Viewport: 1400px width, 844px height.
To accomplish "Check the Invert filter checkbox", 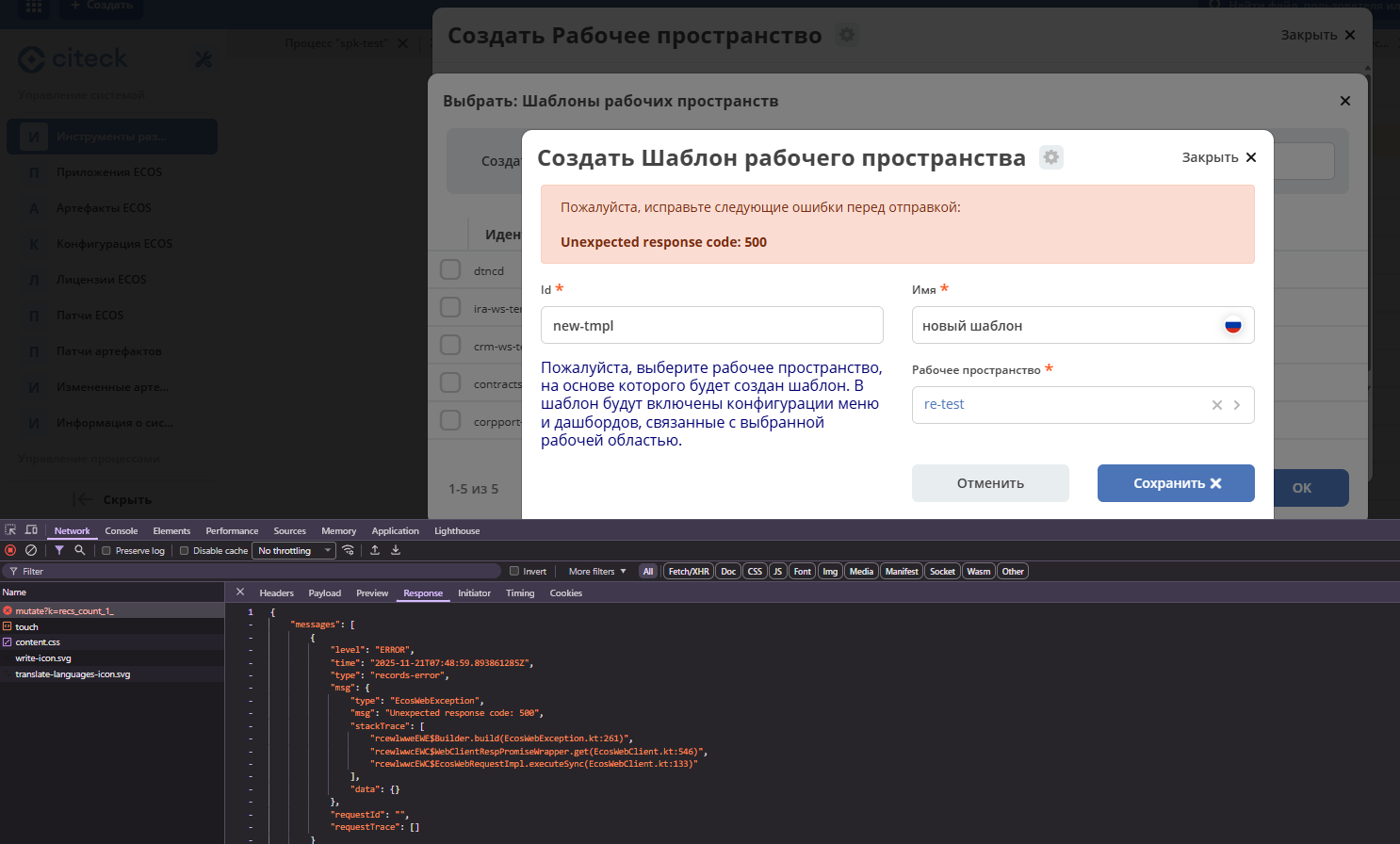I will [x=514, y=571].
